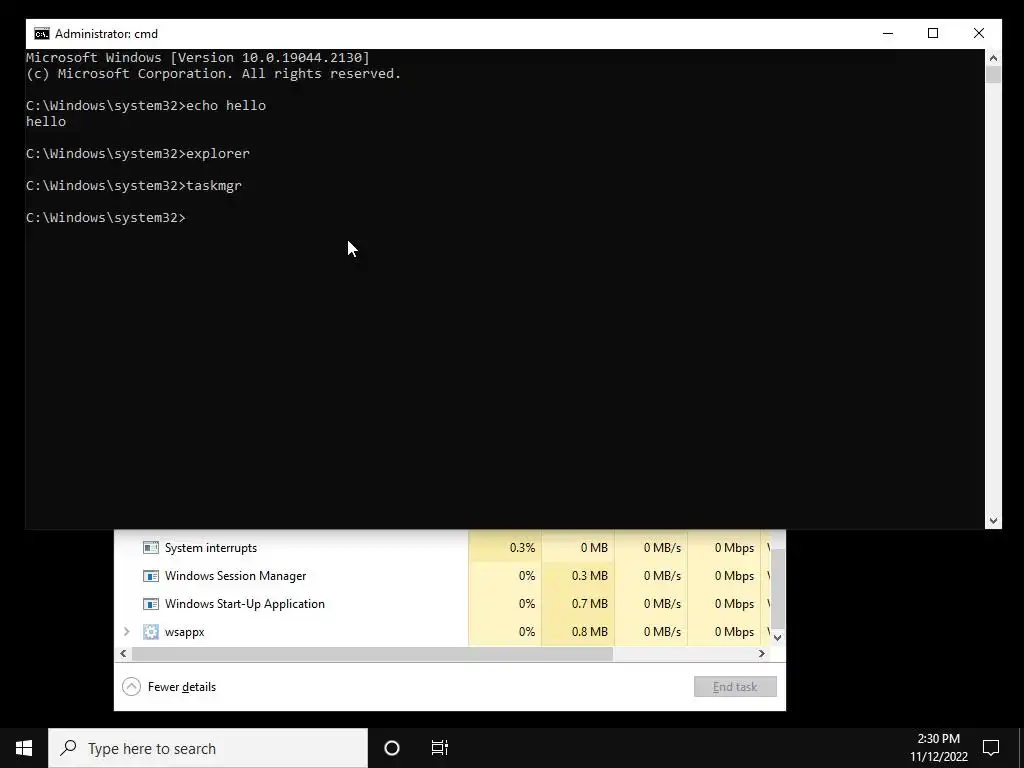Click Task Manager horizontal scroll left arrow
This screenshot has width=1024, height=768.
point(123,654)
